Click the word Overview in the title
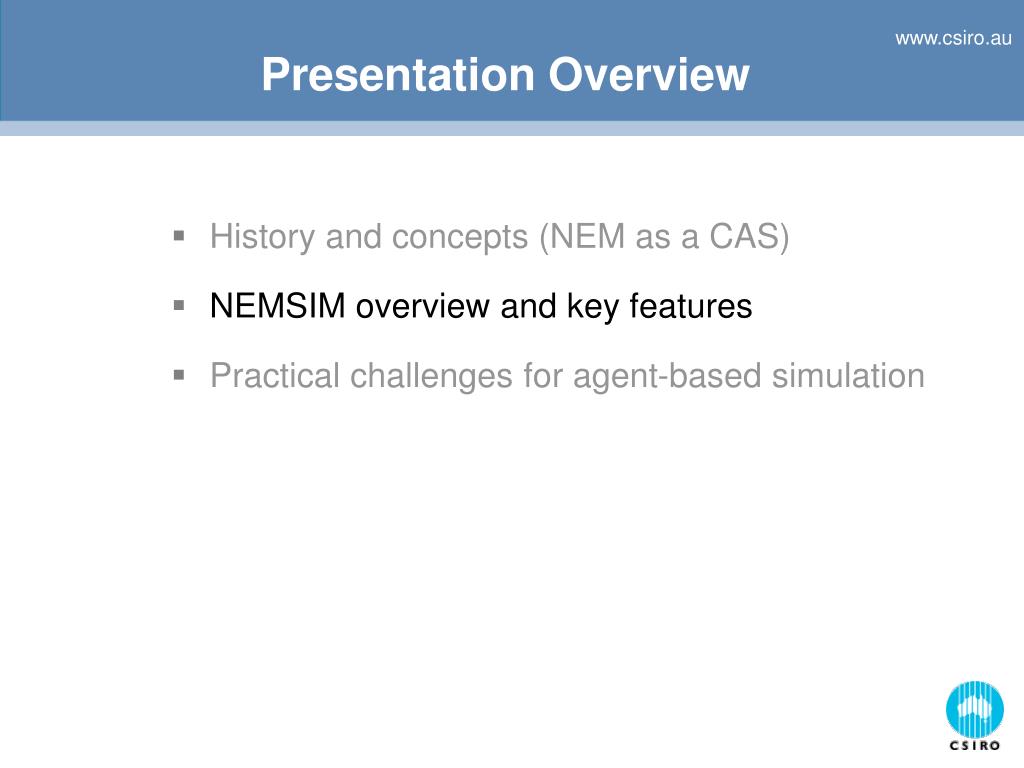Screen dimensions: 1024x768 648,74
